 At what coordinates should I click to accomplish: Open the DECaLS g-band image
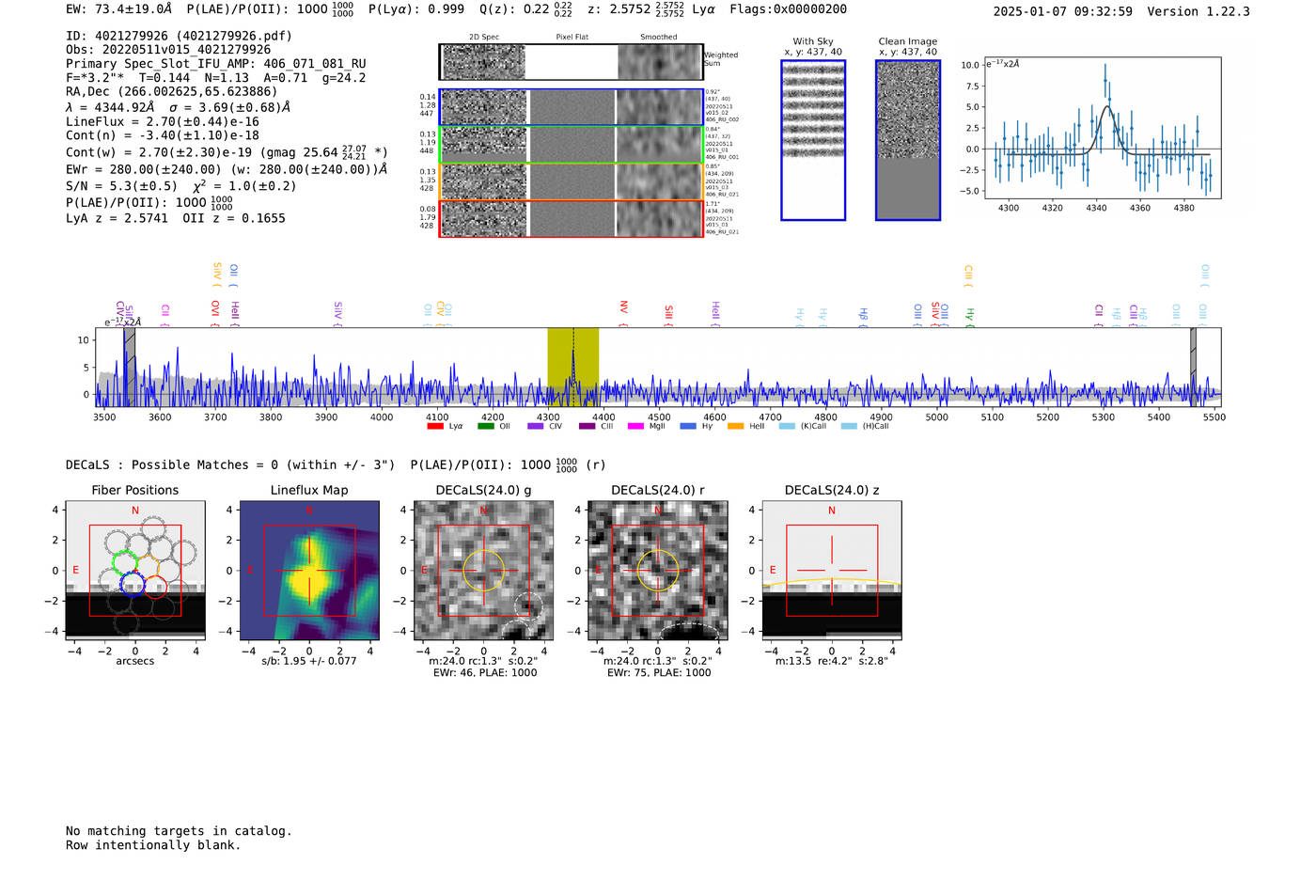(x=483, y=571)
